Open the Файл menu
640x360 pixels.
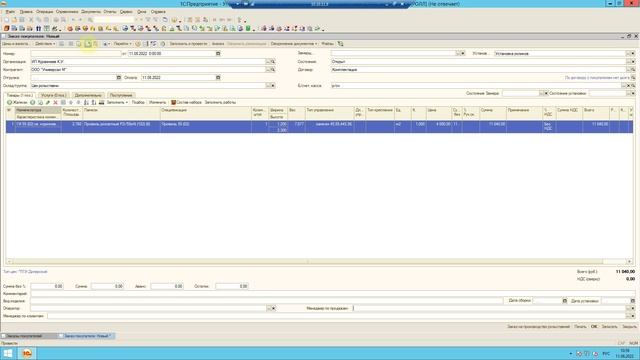tap(10, 12)
